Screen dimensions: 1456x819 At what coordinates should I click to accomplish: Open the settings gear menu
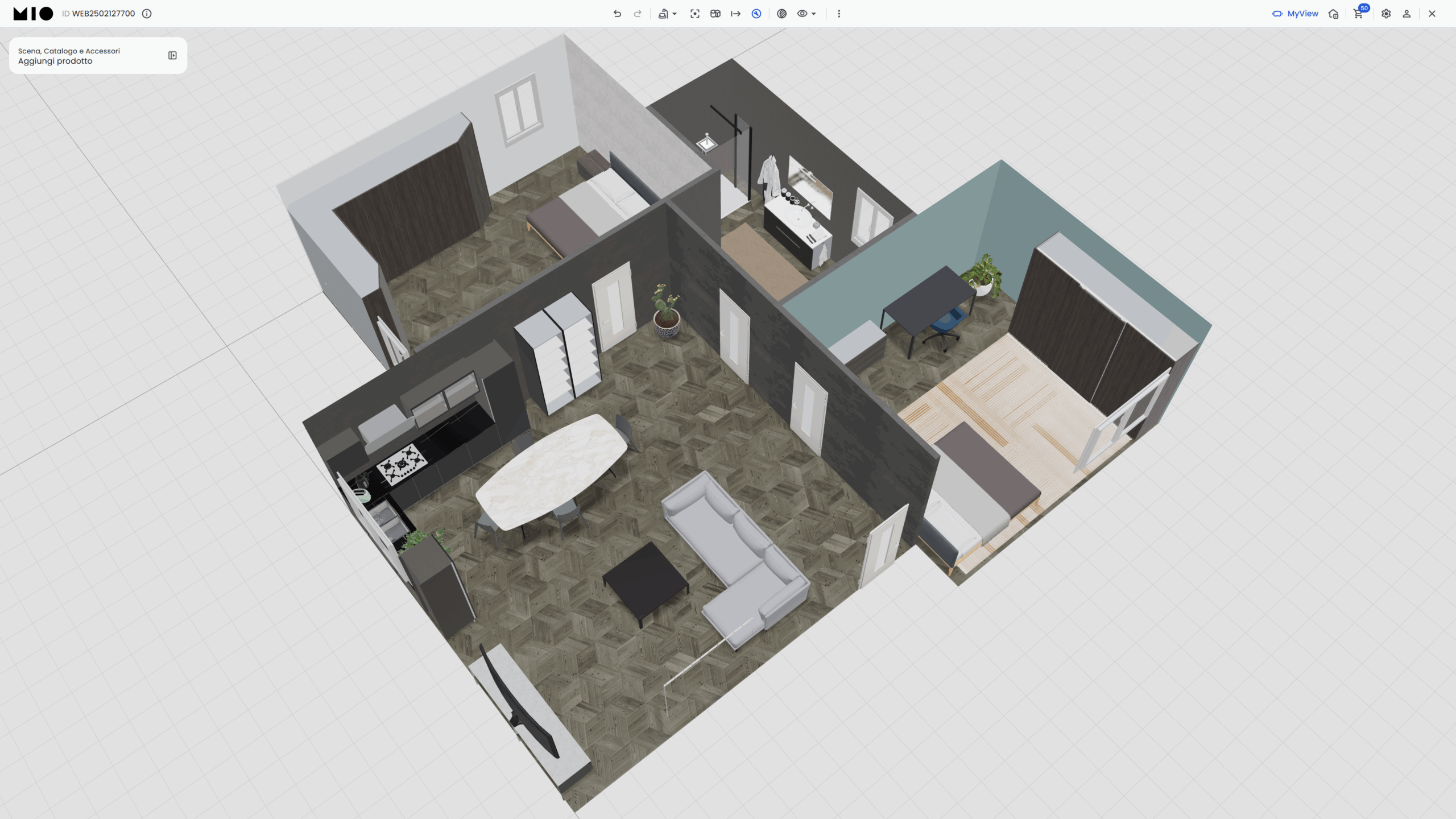point(1386,14)
